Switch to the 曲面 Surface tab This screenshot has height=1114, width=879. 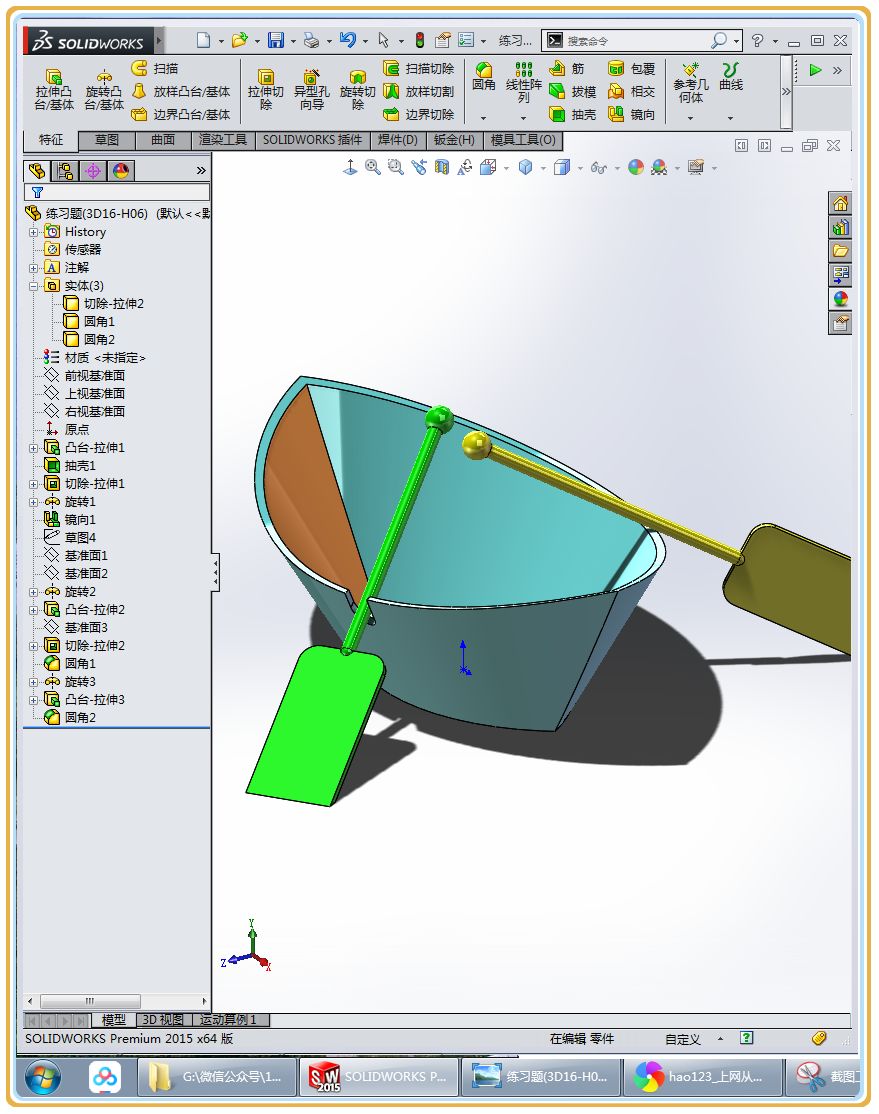pos(163,140)
